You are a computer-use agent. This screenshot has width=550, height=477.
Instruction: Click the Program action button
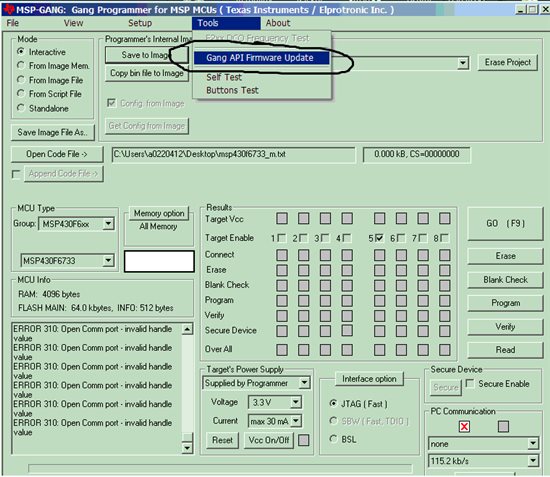click(505, 303)
